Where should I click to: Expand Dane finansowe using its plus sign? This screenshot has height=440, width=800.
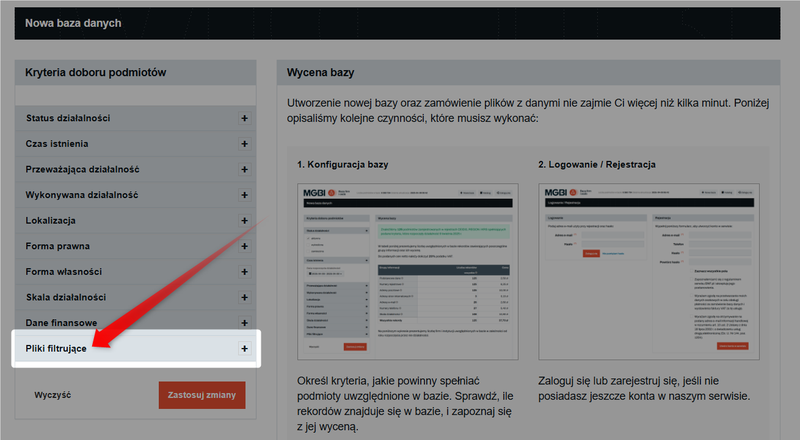244,323
